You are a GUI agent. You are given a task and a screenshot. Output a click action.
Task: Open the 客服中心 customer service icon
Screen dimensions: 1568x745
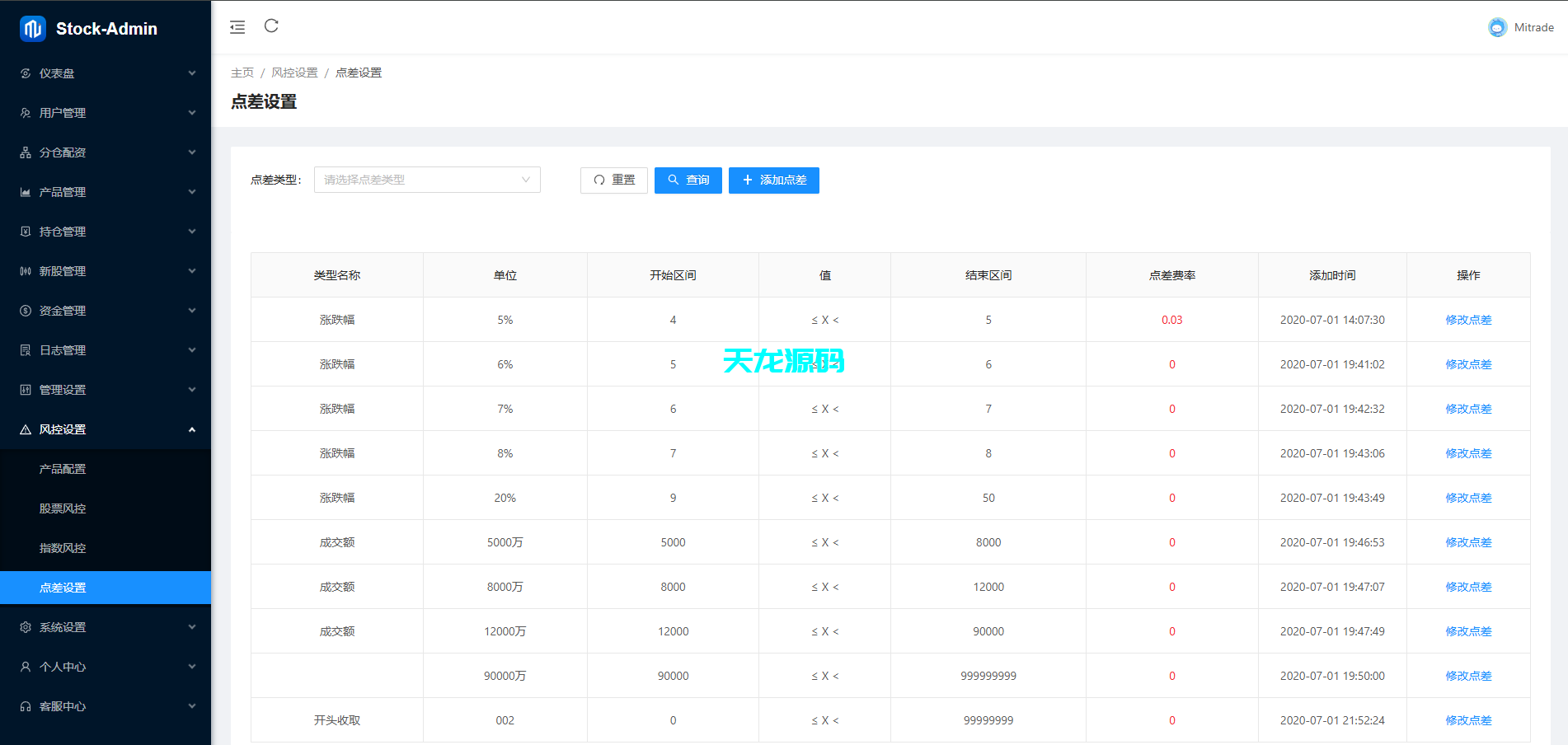point(26,705)
